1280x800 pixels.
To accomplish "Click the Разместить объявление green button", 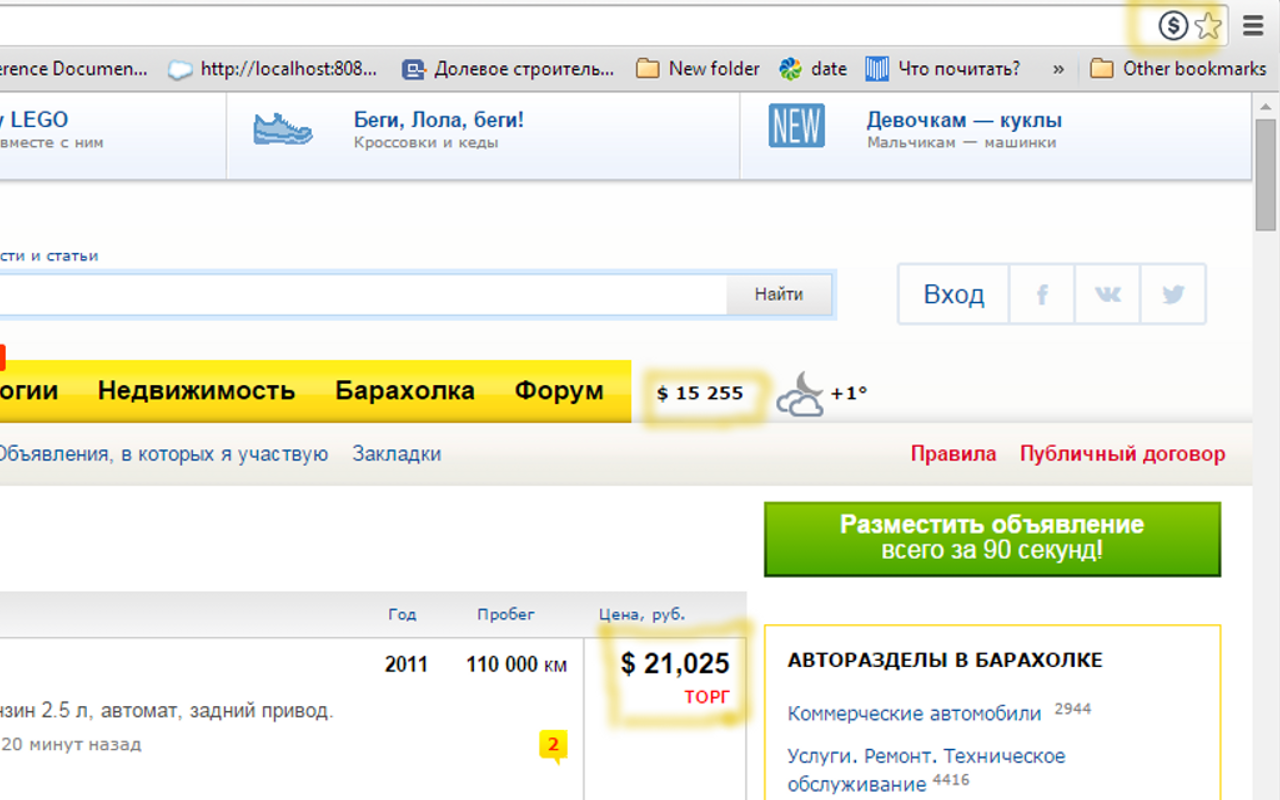I will point(992,538).
